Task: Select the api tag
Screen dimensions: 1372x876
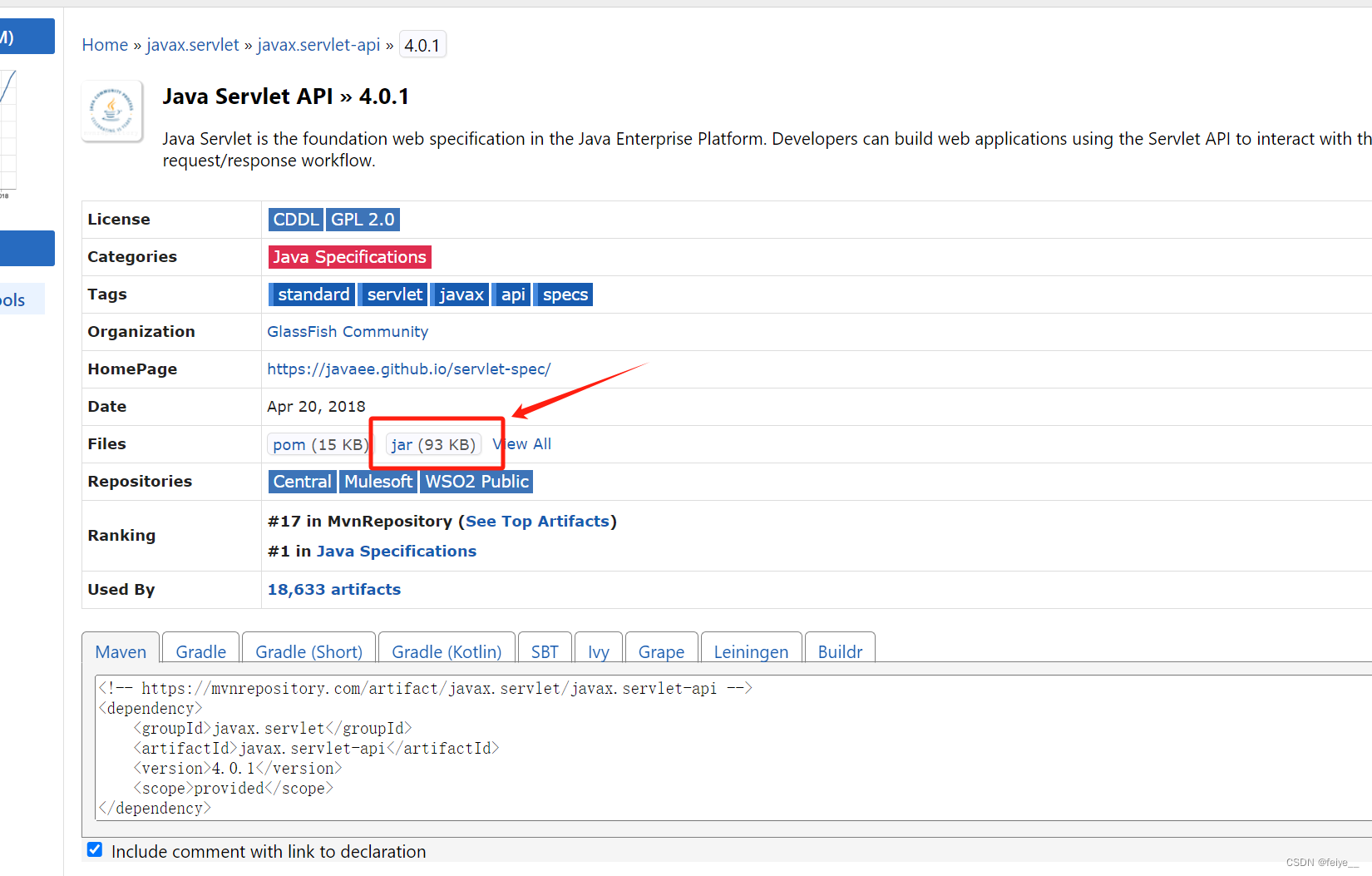Action: [x=512, y=294]
